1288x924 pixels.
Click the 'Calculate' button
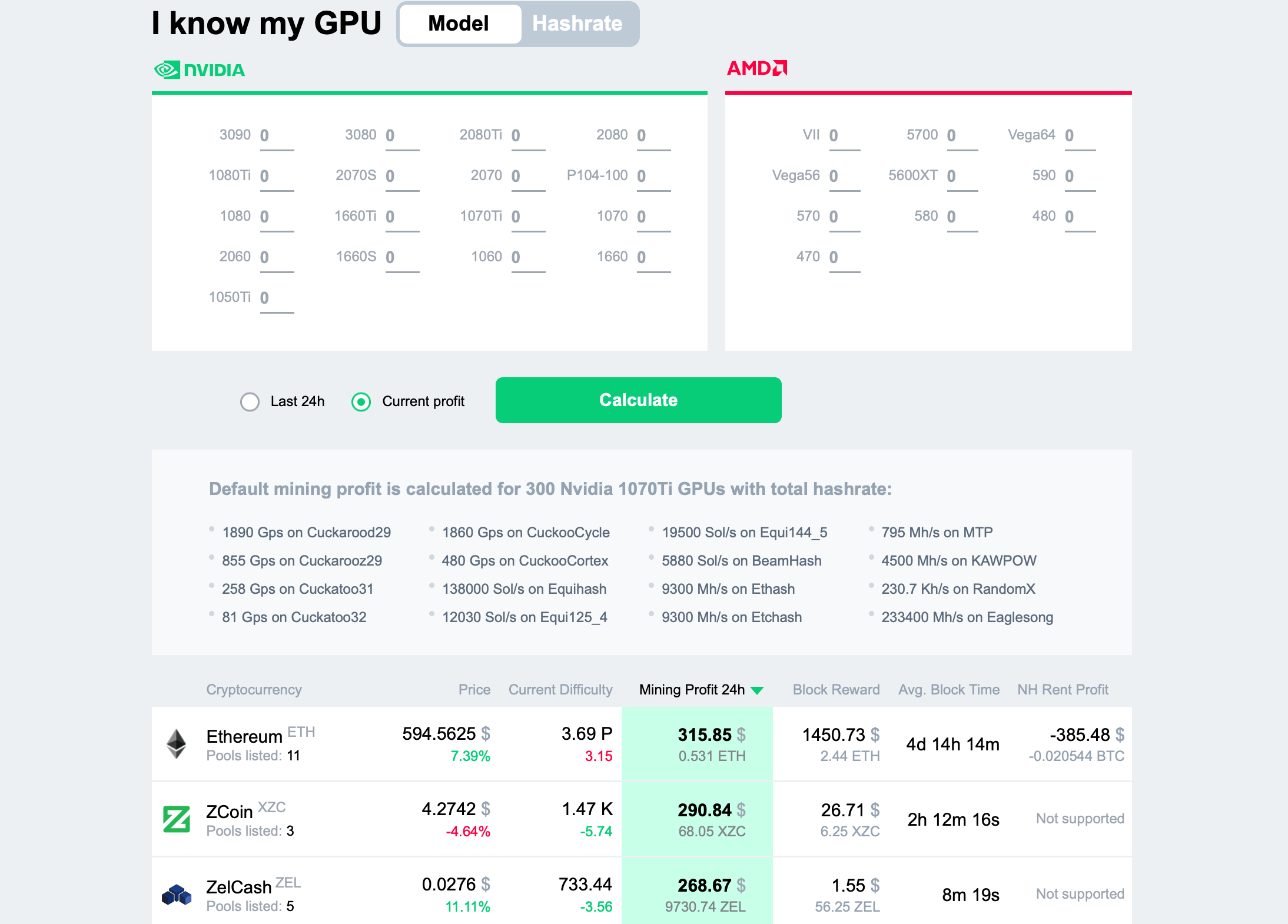(x=637, y=400)
